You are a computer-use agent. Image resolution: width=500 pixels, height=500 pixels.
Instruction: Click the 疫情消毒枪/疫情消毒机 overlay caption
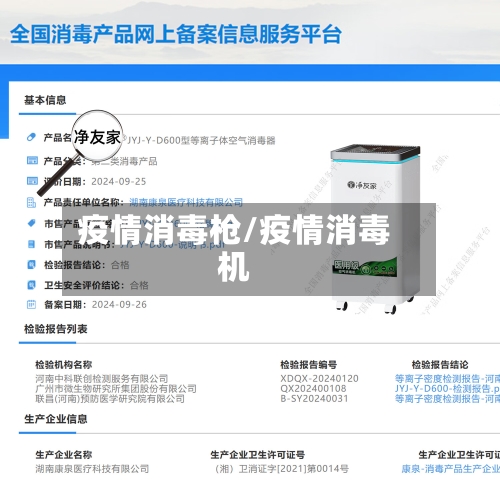pyautogui.click(x=234, y=248)
